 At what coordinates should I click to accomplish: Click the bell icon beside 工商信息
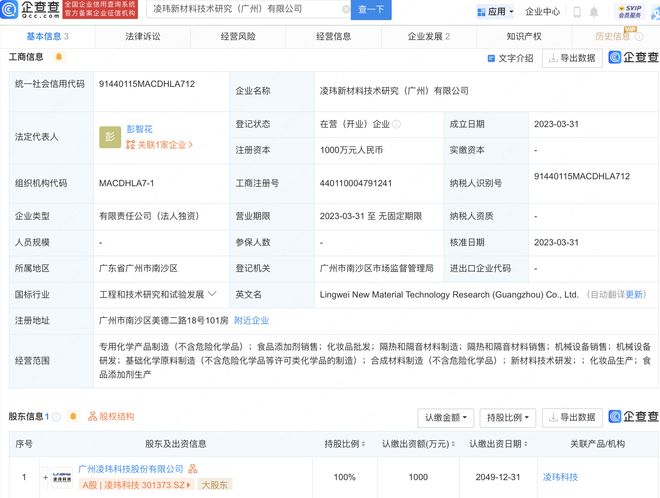tap(59, 58)
